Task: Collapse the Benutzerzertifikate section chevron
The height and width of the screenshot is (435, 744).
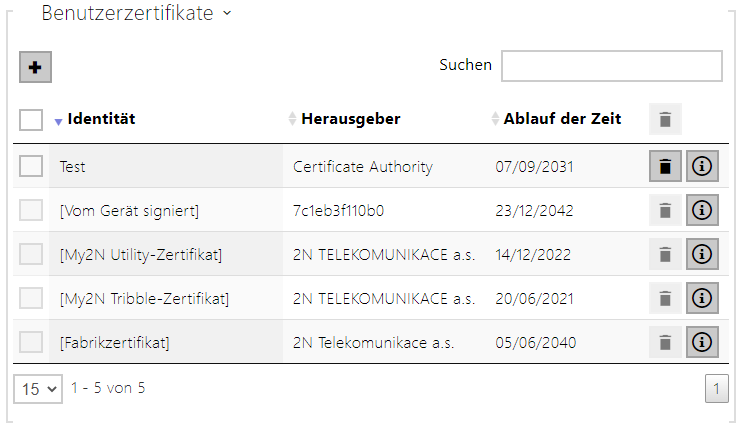Action: click(227, 13)
